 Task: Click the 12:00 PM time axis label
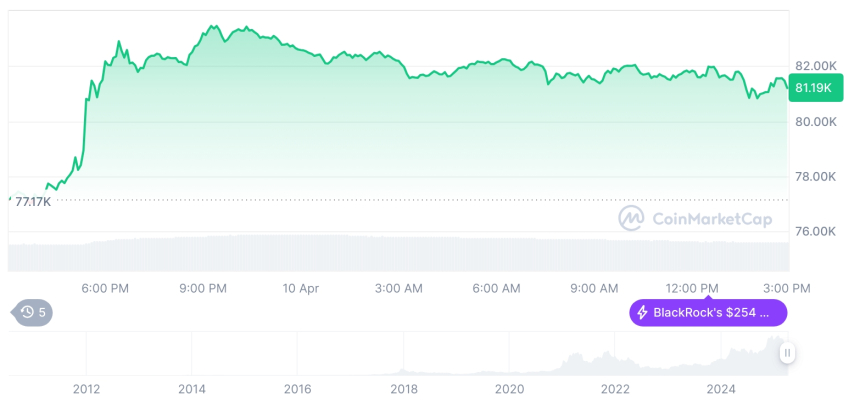pyautogui.click(x=692, y=288)
